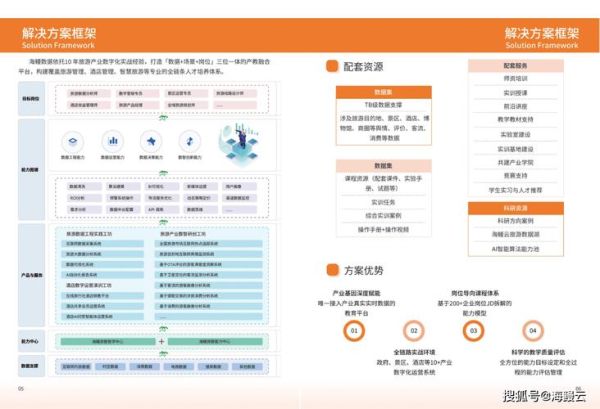The width and height of the screenshot is (600, 409).
Task: Click the 全链路实战环境 advantage title
Action: [x=414, y=352]
